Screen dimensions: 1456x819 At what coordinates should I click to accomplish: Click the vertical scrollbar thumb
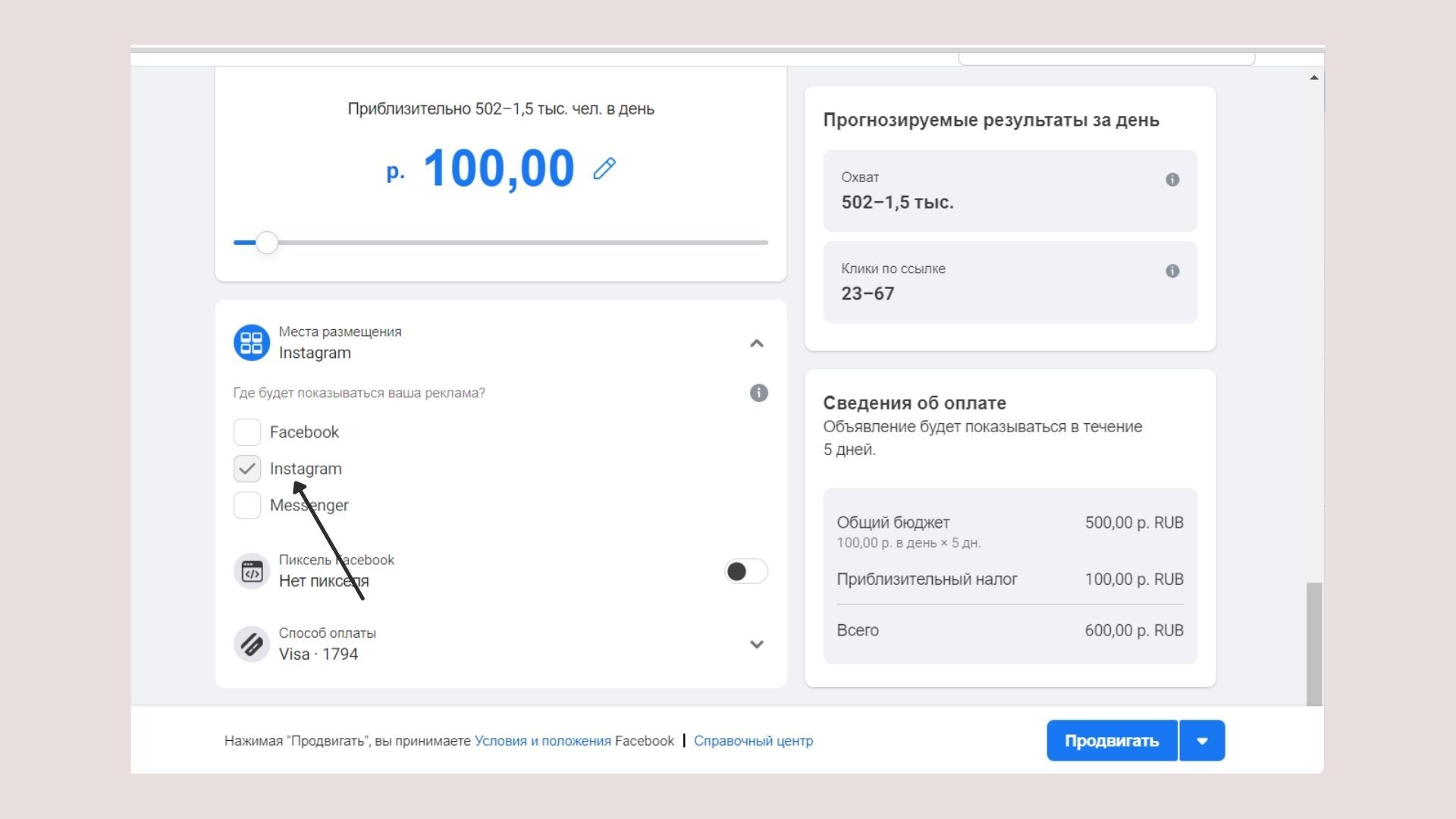1314,645
